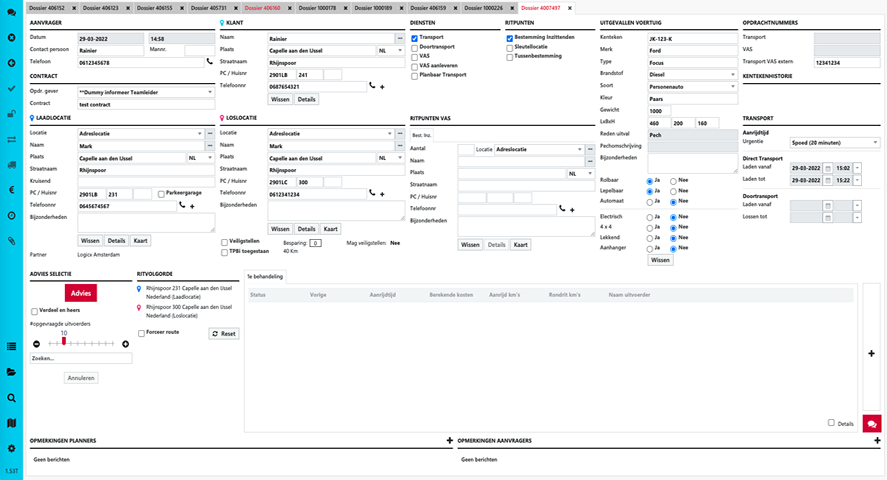Open time dropdown for Laden tot 15:22

(x=858, y=180)
